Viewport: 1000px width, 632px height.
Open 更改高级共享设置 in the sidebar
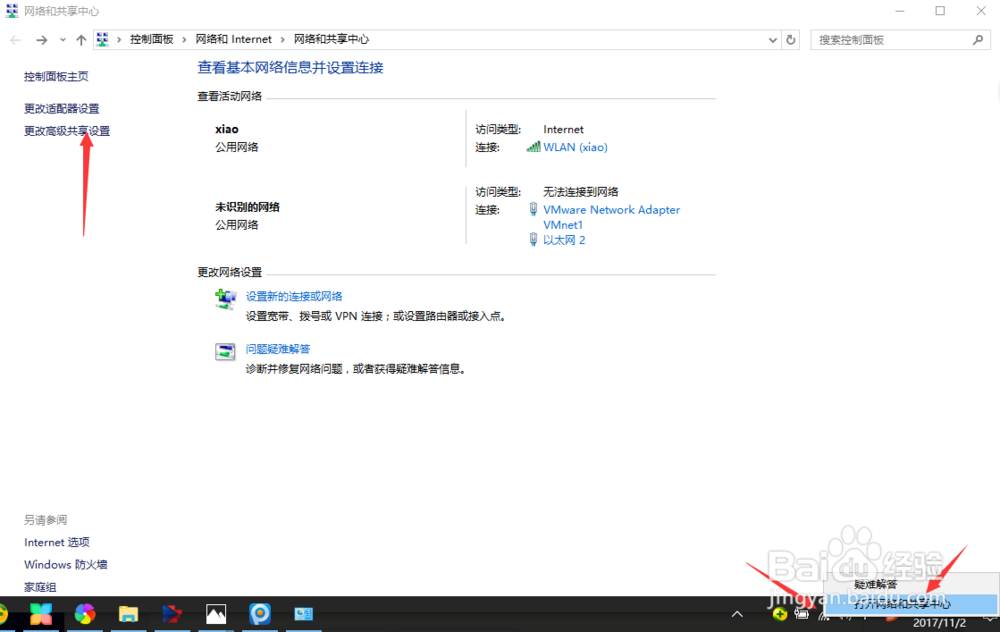[x=66, y=130]
